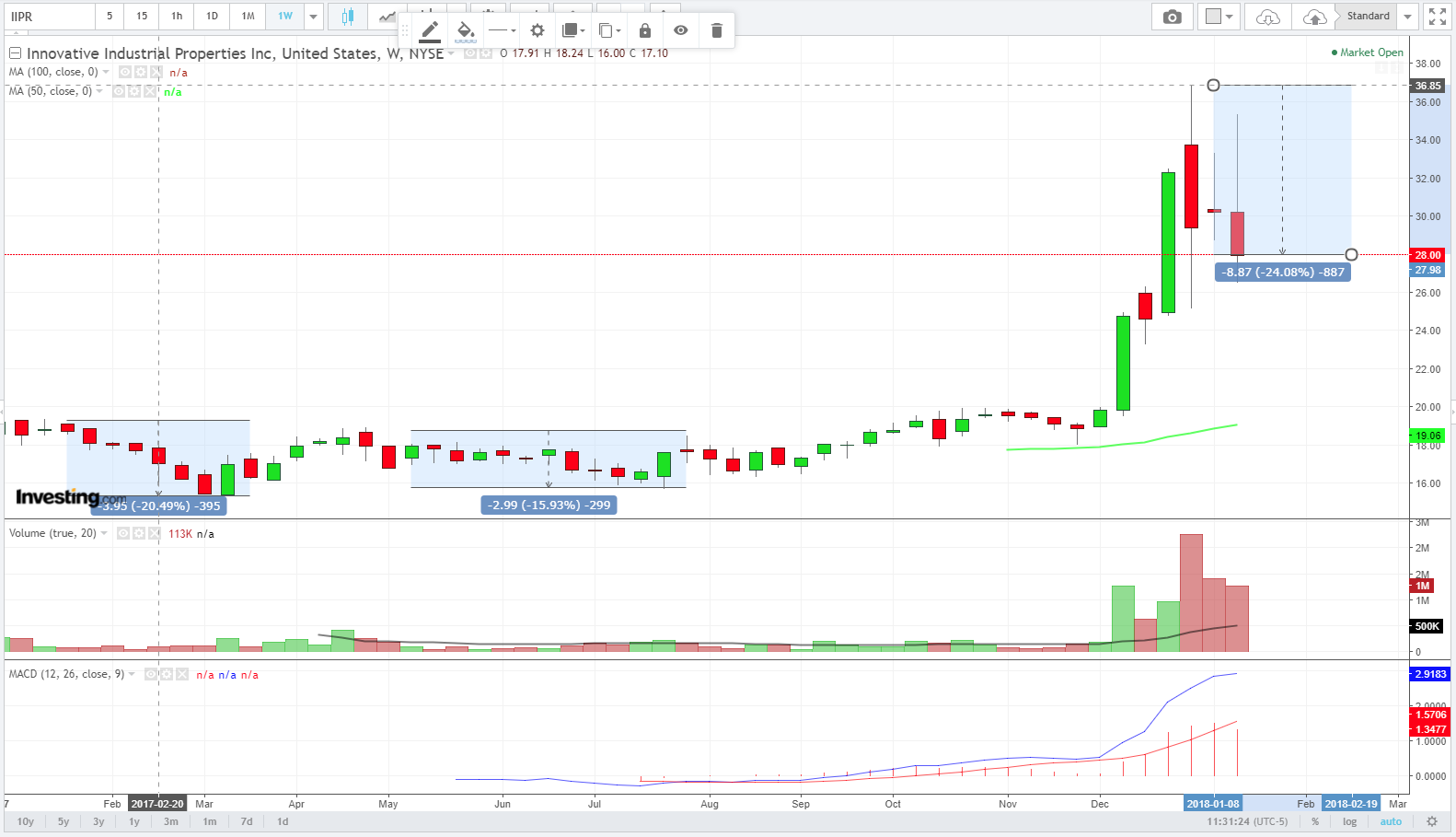Open the chart layout dropdown

[x=1219, y=17]
